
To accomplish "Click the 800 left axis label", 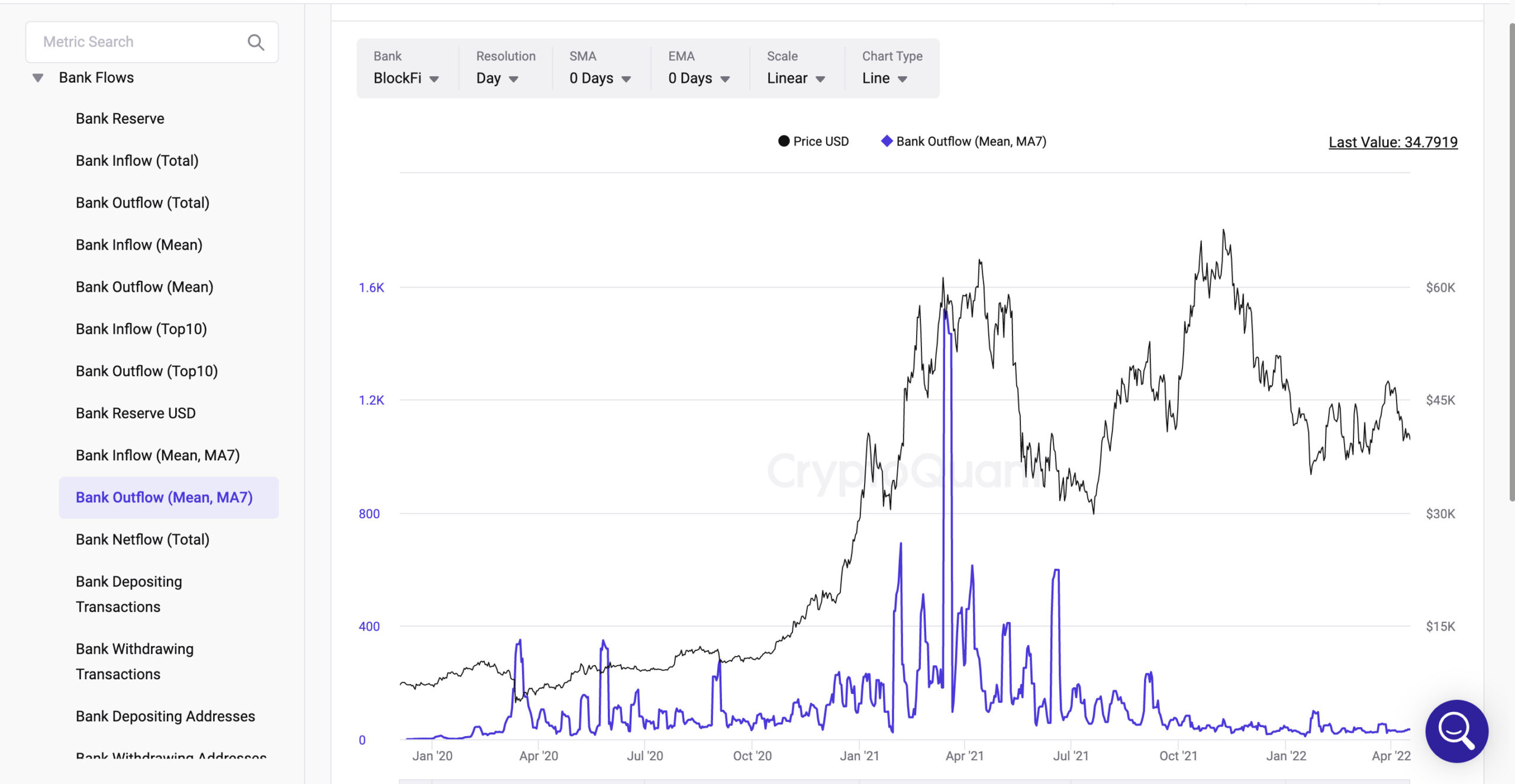I will tap(369, 514).
